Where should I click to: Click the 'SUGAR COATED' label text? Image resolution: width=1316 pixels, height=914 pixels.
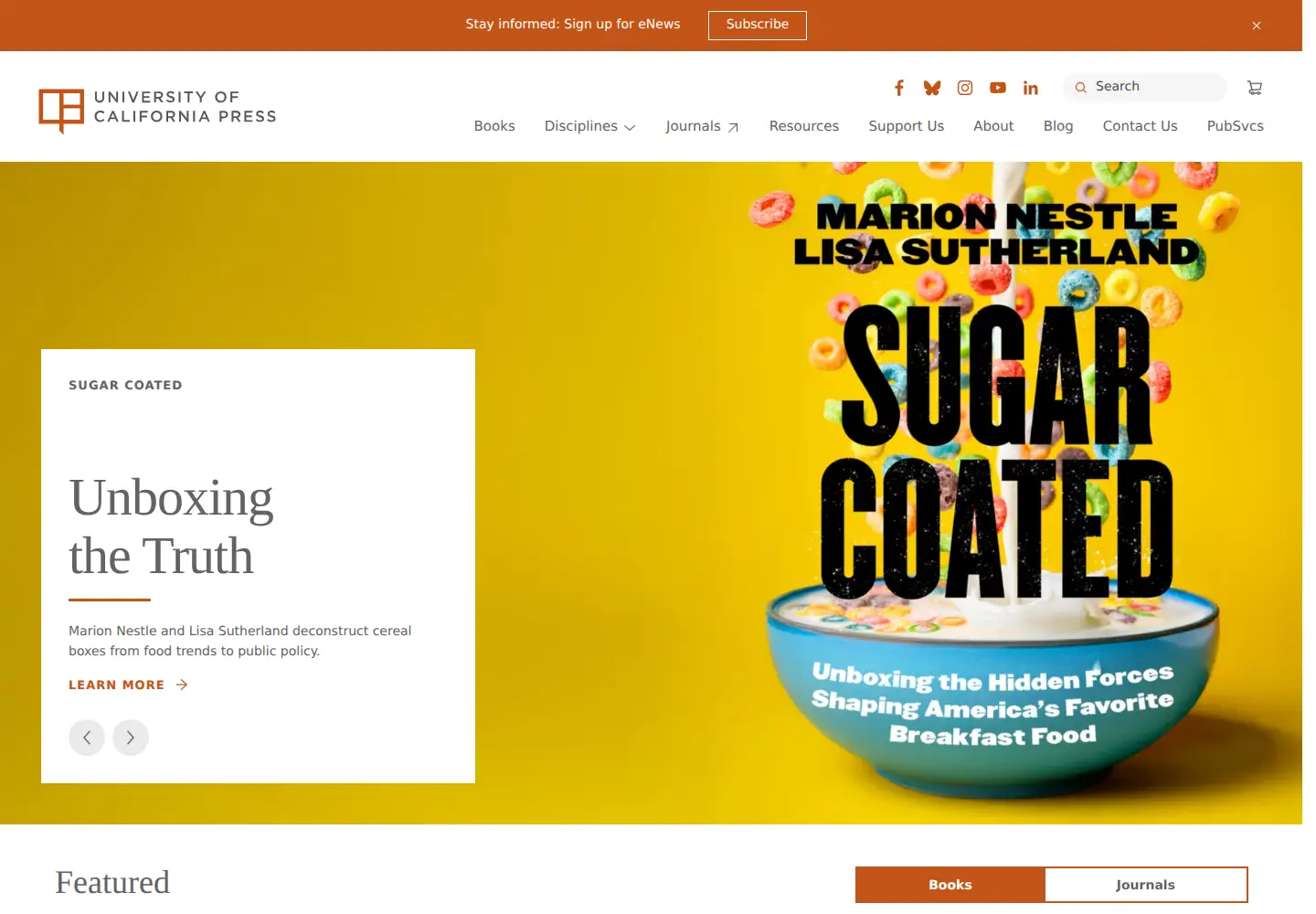click(x=125, y=385)
